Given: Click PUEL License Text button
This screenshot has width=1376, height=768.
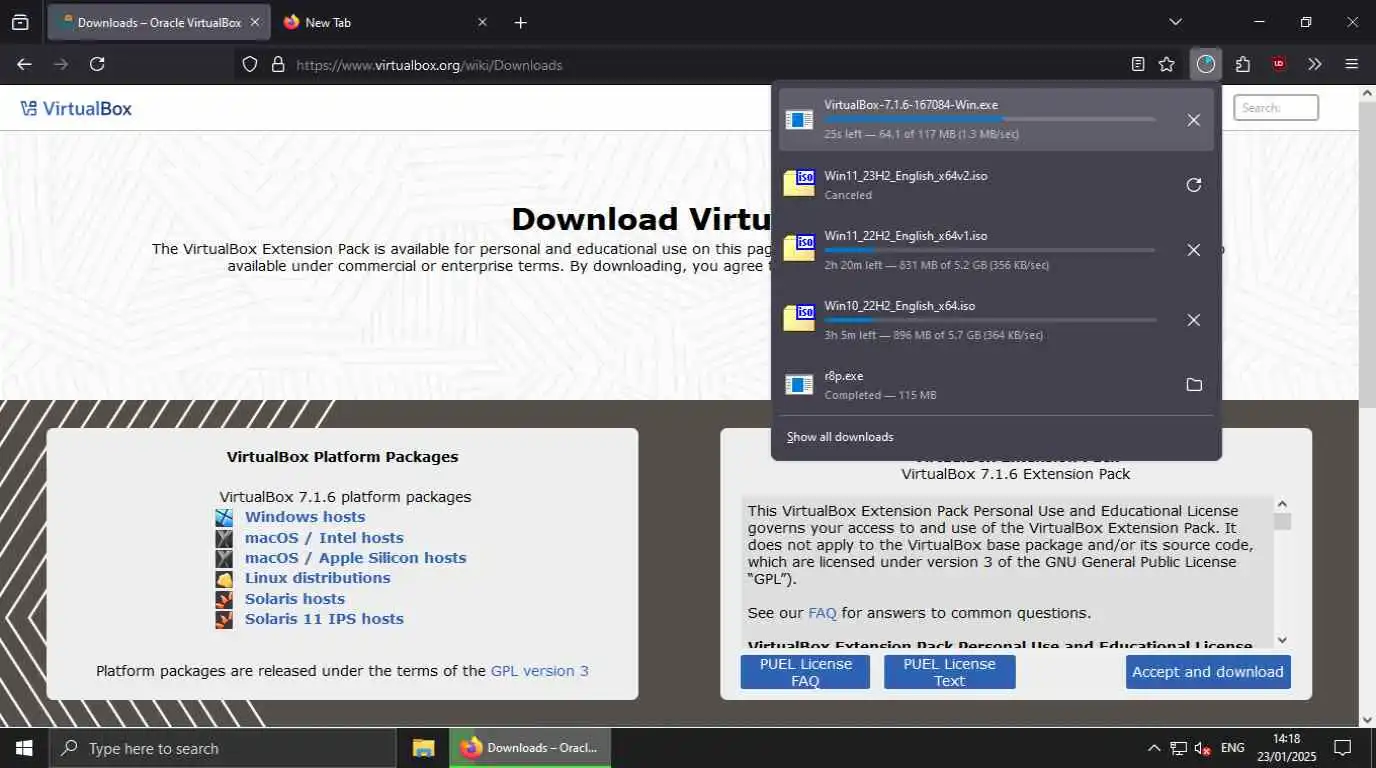Looking at the screenshot, I should (x=949, y=672).
